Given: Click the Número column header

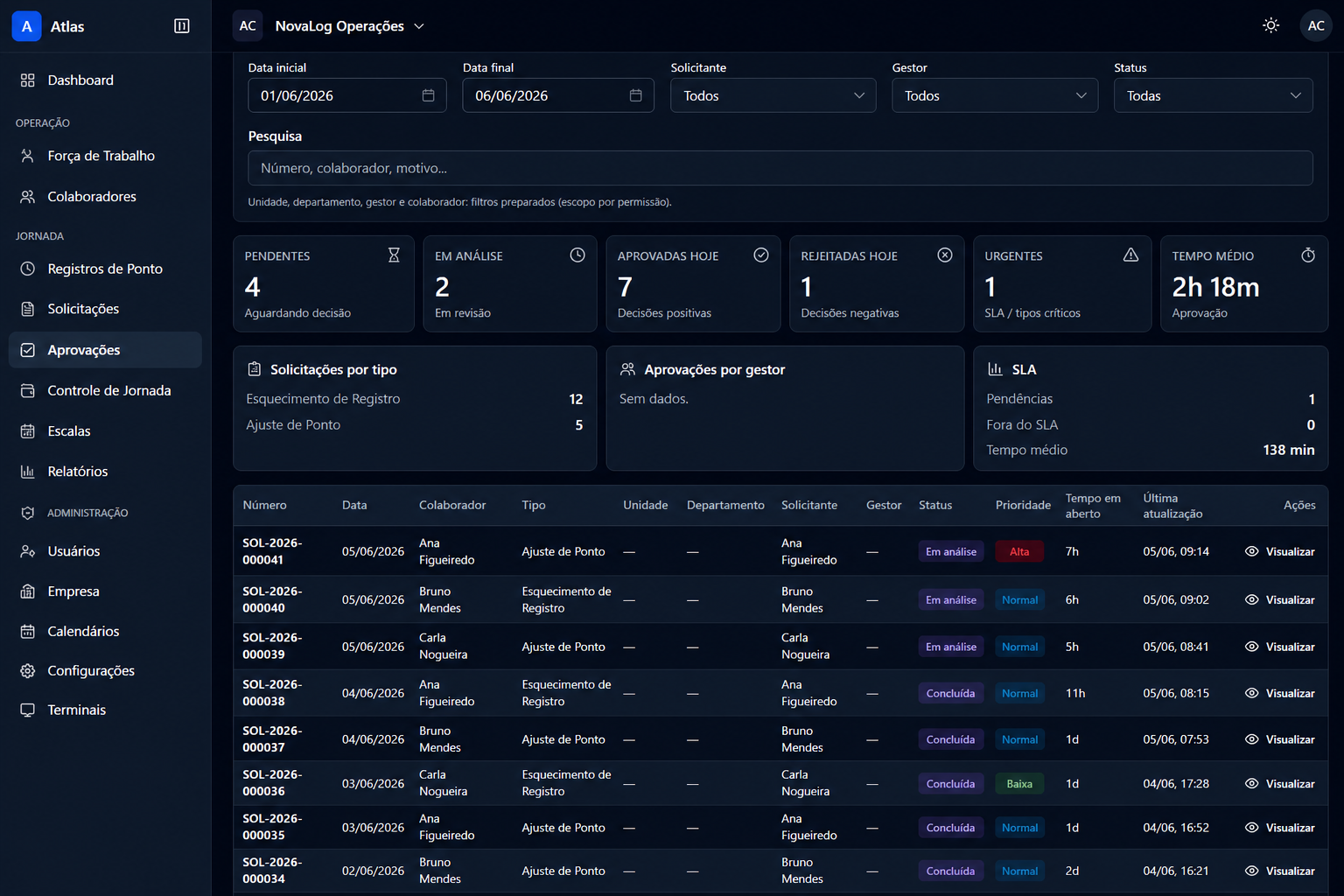Looking at the screenshot, I should click(x=264, y=505).
